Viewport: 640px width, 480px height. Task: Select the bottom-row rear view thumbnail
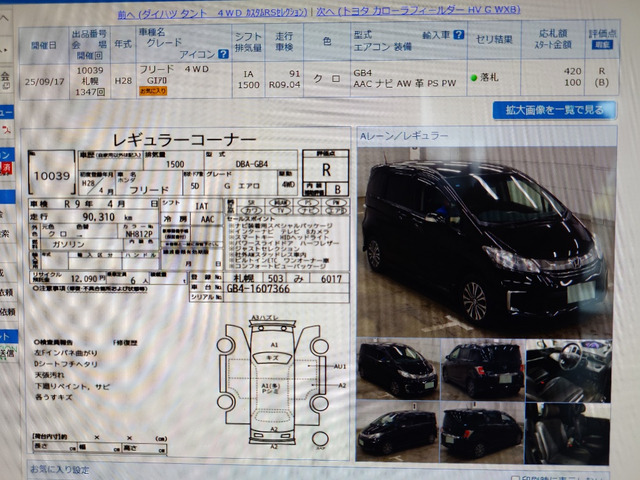coord(482,430)
